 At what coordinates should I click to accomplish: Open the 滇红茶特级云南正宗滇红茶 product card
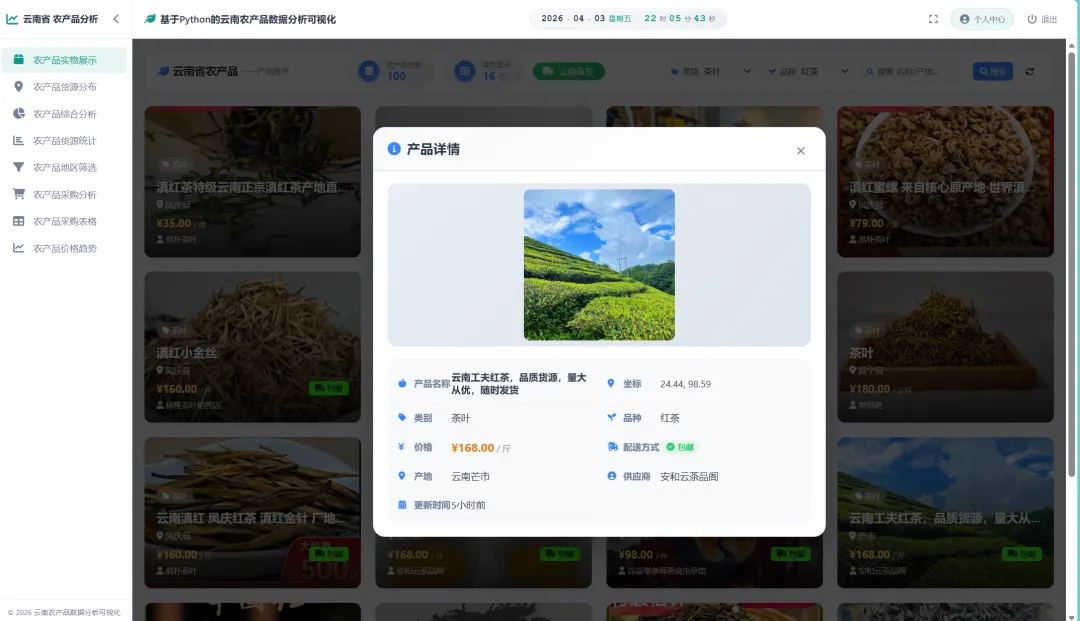click(253, 182)
